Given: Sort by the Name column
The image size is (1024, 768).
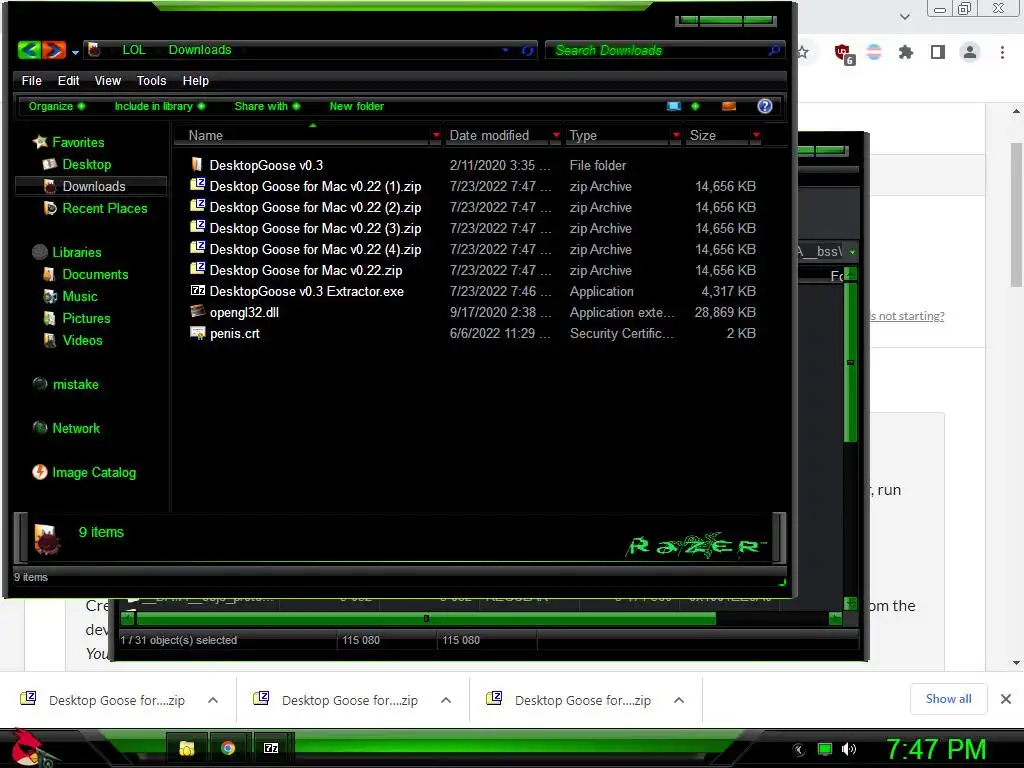Looking at the screenshot, I should (206, 135).
